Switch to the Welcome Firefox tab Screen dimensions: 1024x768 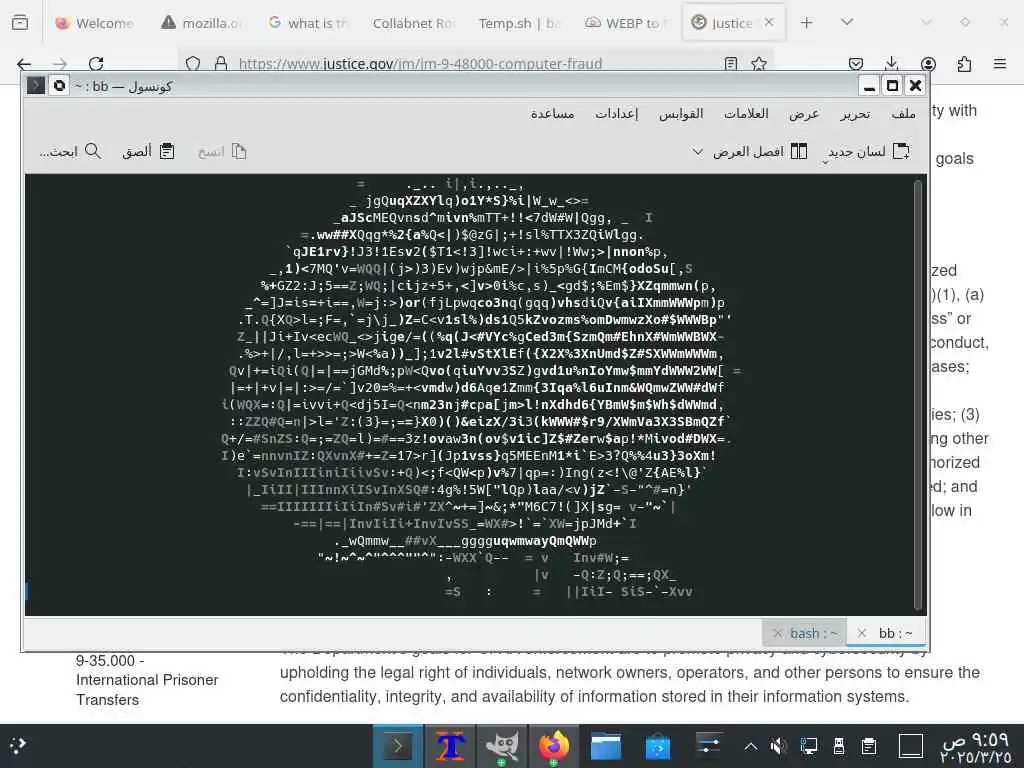click(x=95, y=23)
